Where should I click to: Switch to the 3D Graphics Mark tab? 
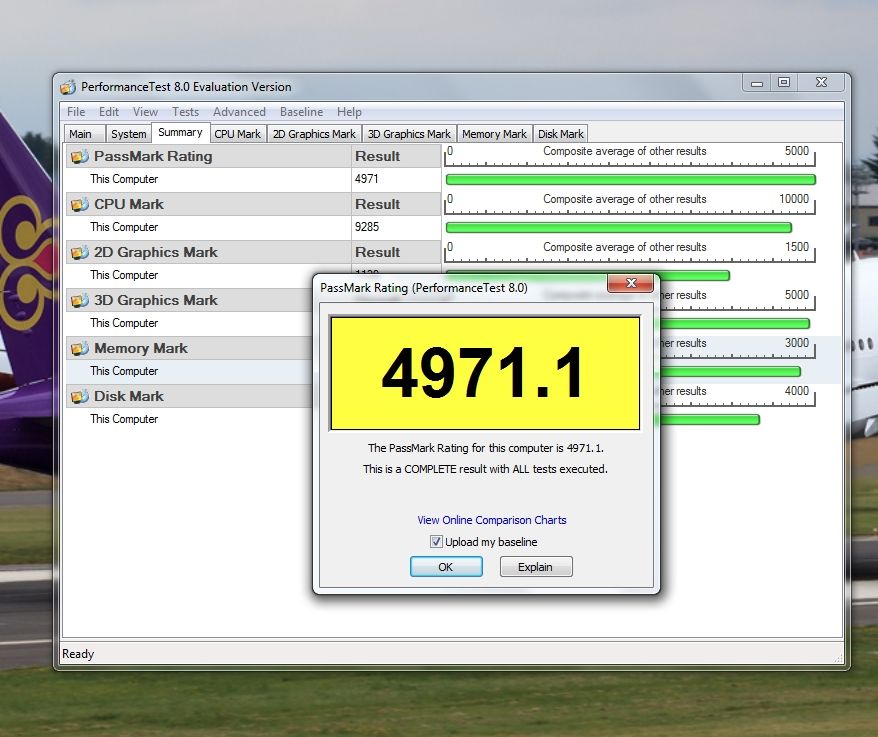click(409, 134)
